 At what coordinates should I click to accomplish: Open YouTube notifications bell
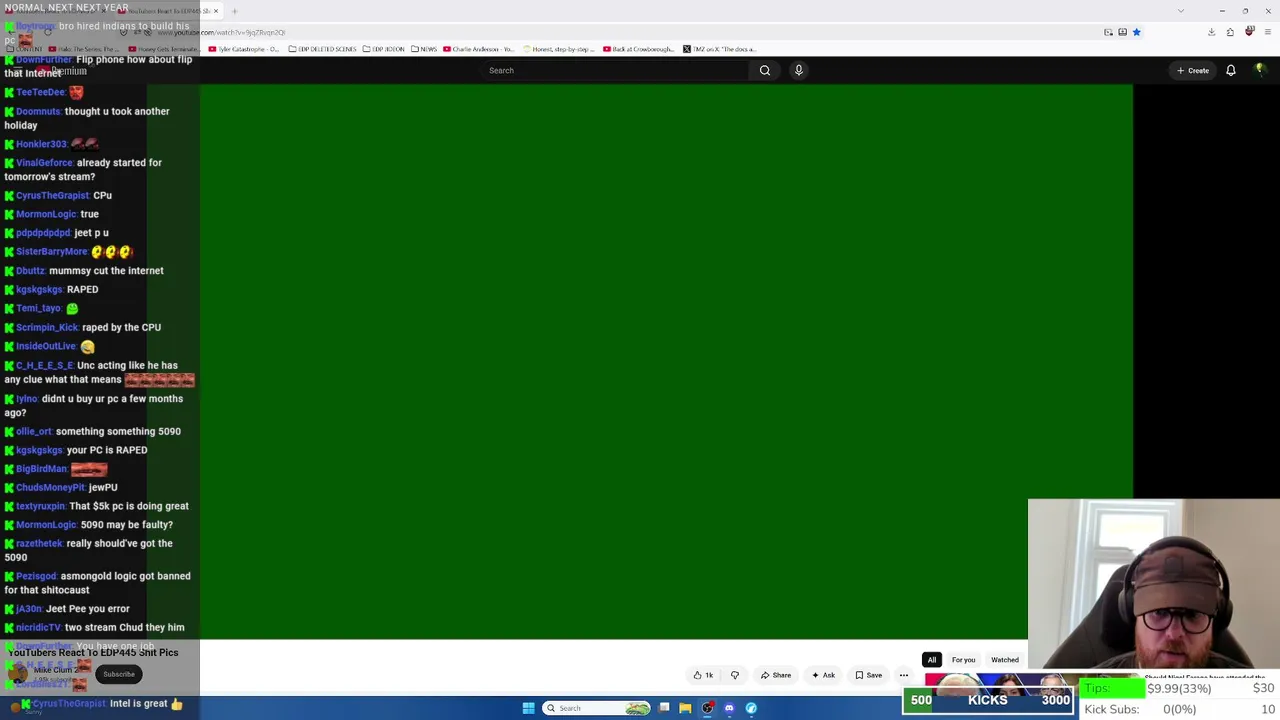point(1231,70)
